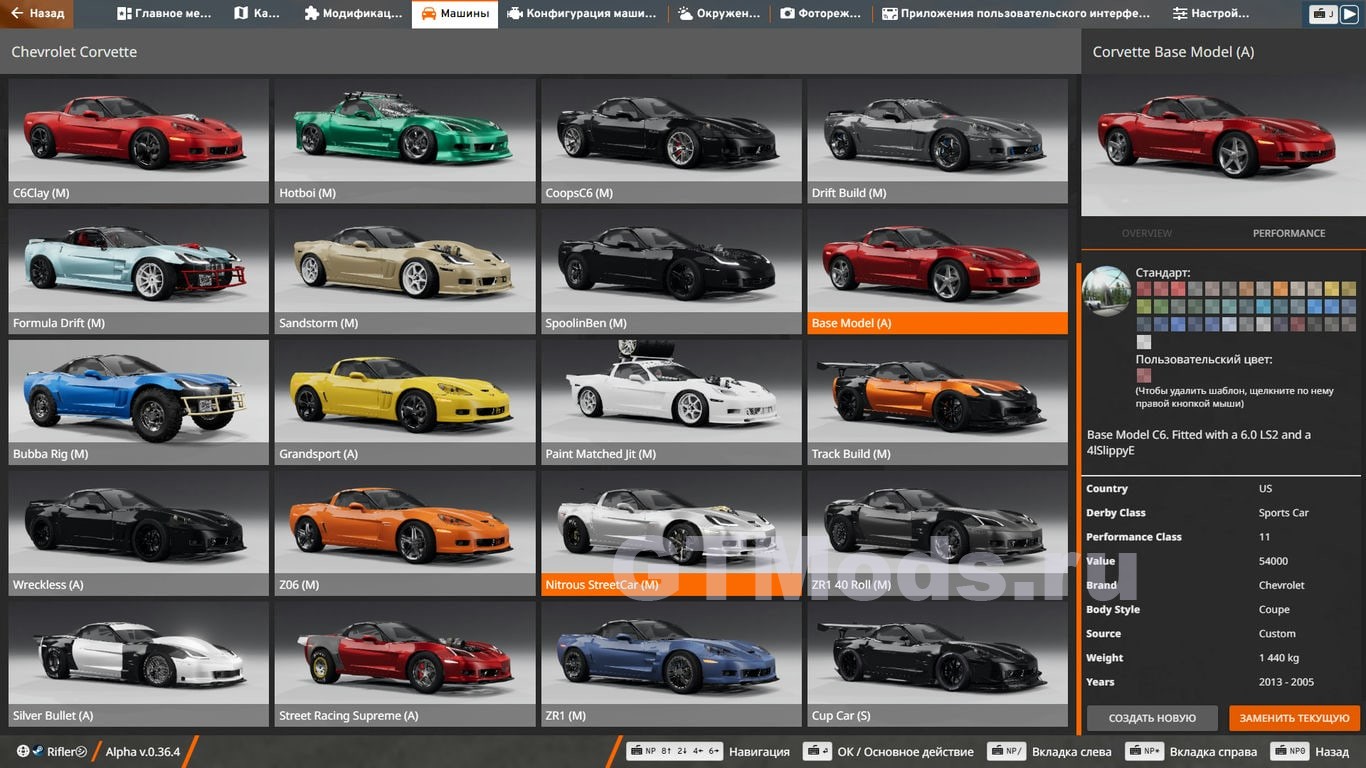Open the Модификации puzzle-piece tab
Viewport: 1366px width, 768px height.
tap(353, 14)
